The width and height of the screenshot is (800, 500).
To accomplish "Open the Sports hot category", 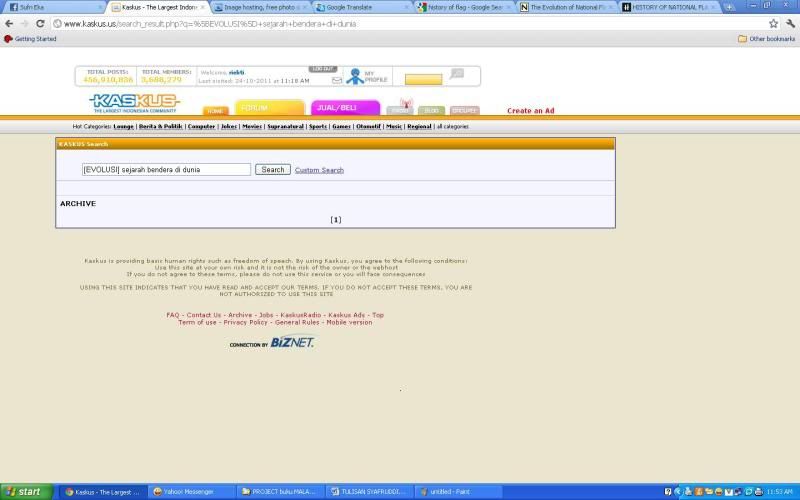I will click(x=318, y=127).
